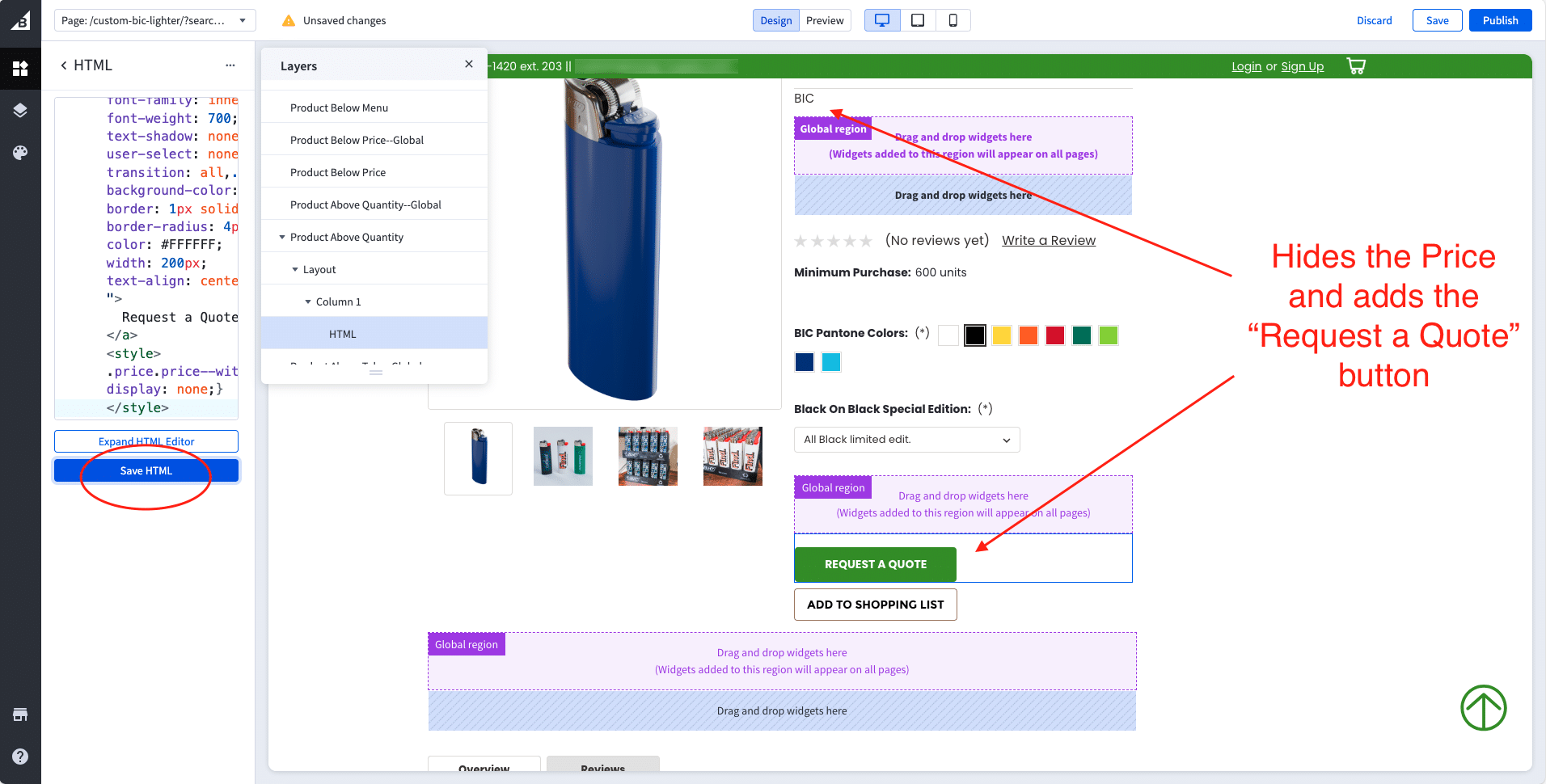Screen dimensions: 1546x784
Task: Click Add to Shopping List button
Action: pyautogui.click(x=876, y=605)
